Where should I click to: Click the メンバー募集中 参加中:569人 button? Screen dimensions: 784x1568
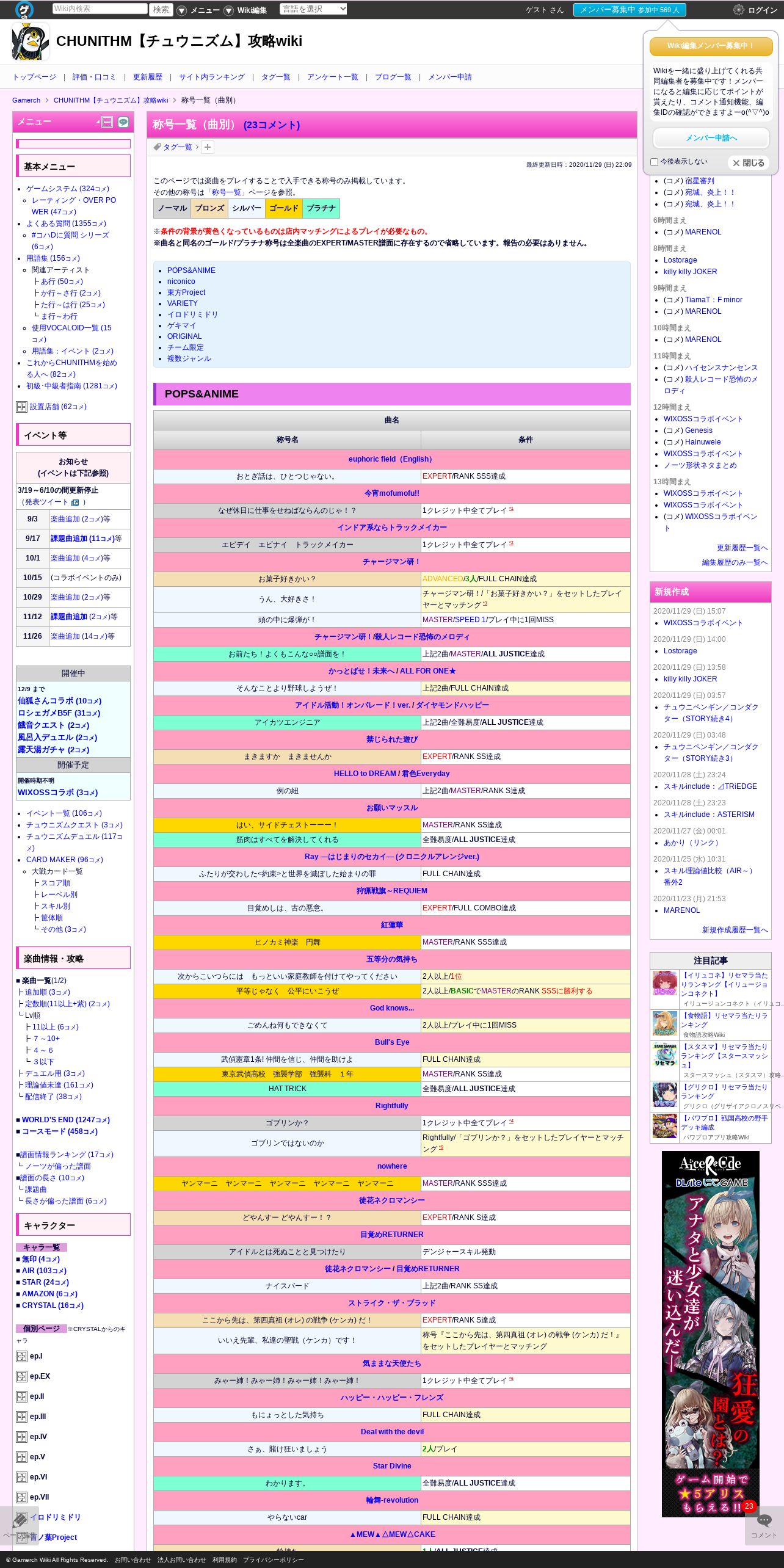click(x=630, y=10)
